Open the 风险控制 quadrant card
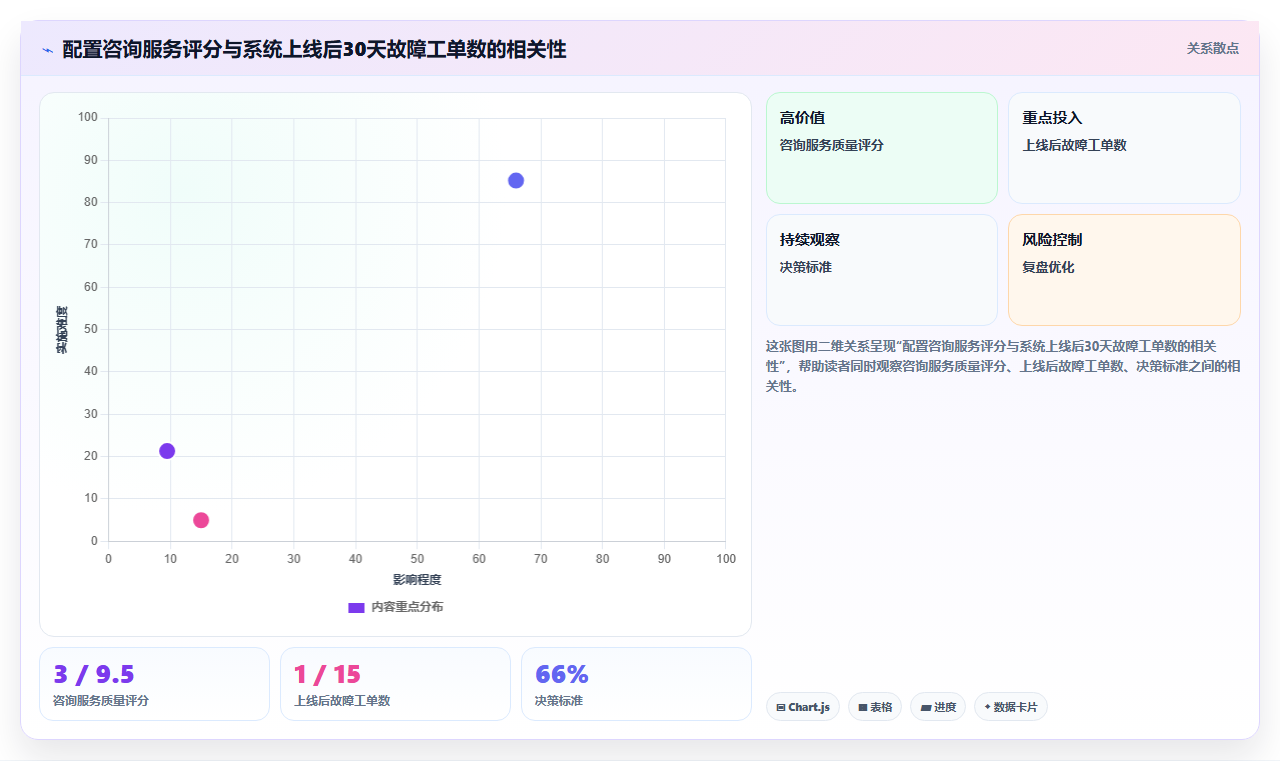The height and width of the screenshot is (761, 1280). (1124, 270)
